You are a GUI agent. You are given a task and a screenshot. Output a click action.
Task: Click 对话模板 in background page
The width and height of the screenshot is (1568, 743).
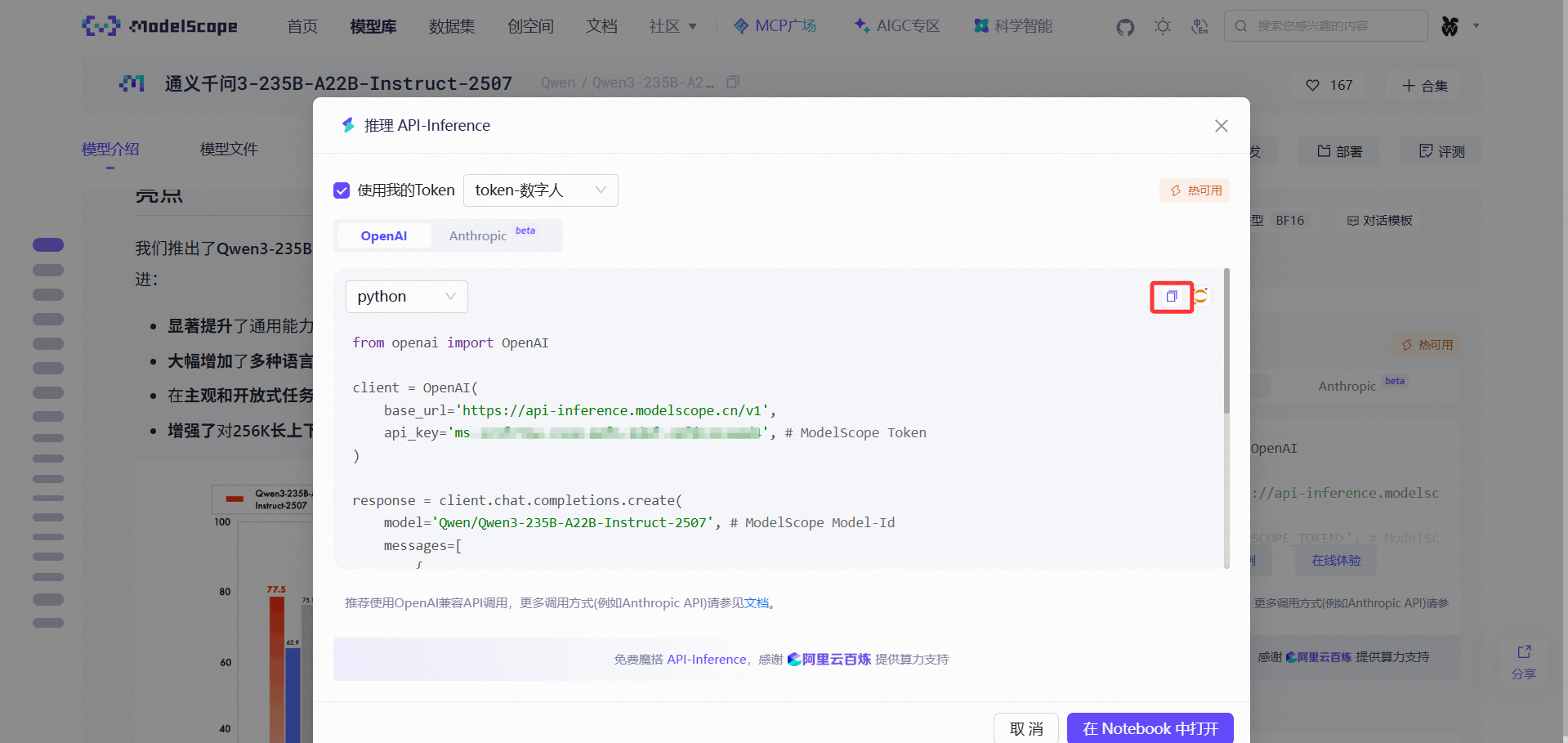click(1380, 221)
